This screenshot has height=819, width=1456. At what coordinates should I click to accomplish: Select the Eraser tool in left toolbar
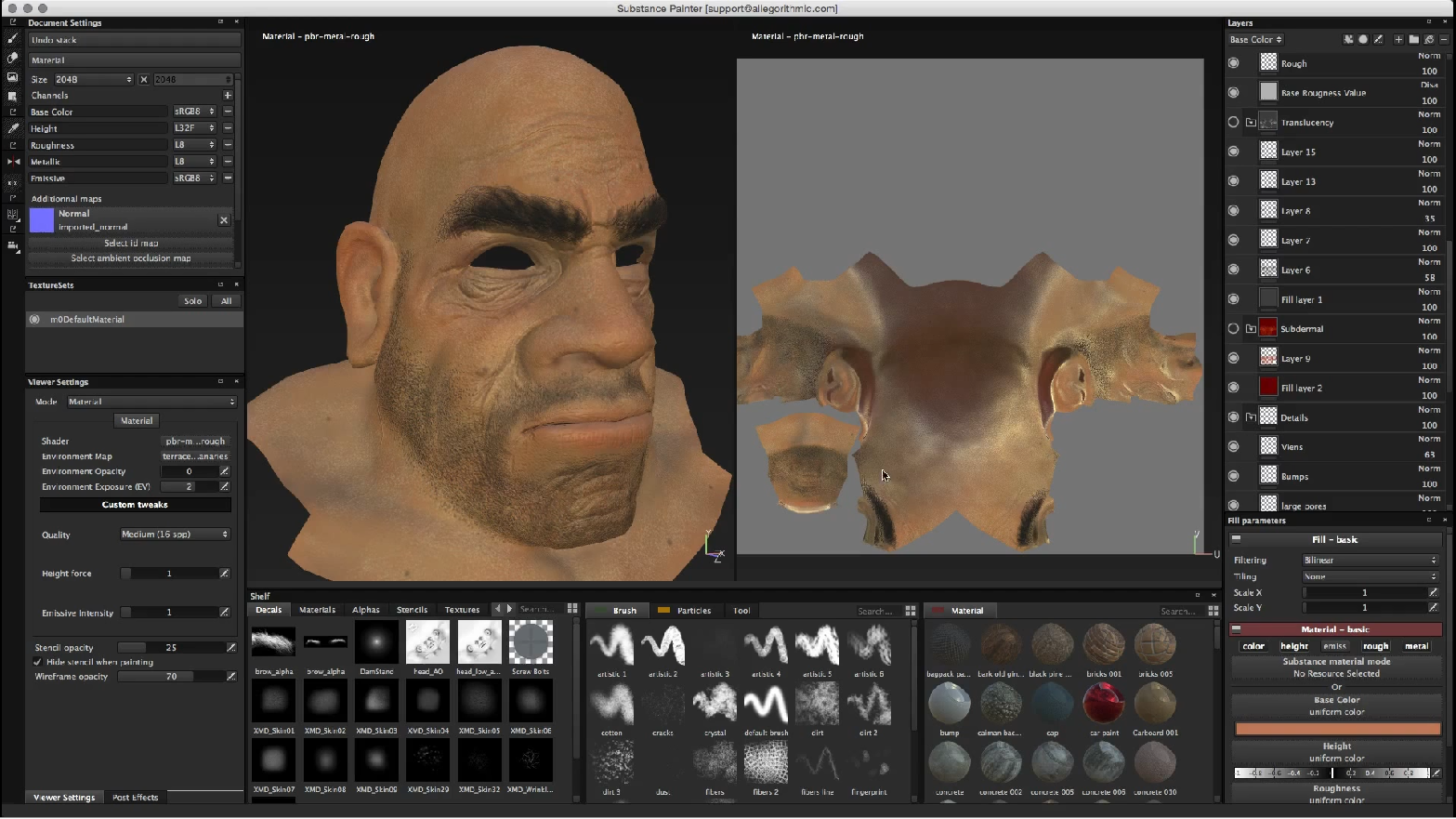(x=12, y=58)
